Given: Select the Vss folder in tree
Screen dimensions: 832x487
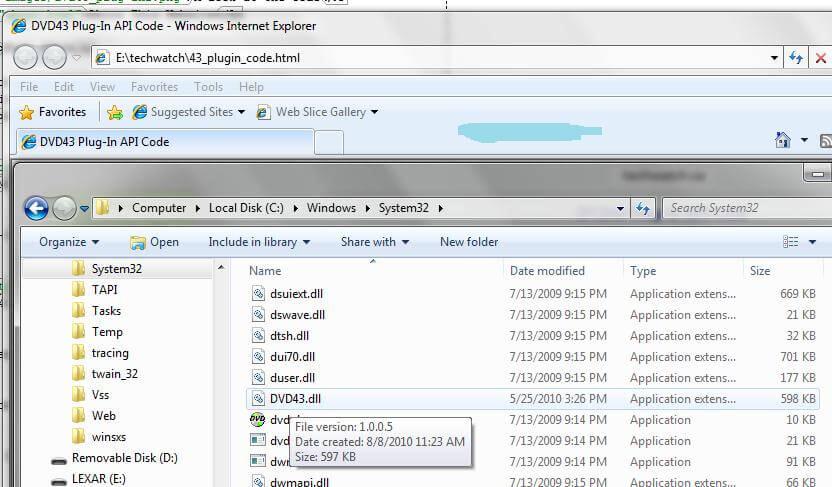Looking at the screenshot, I should 100,395.
